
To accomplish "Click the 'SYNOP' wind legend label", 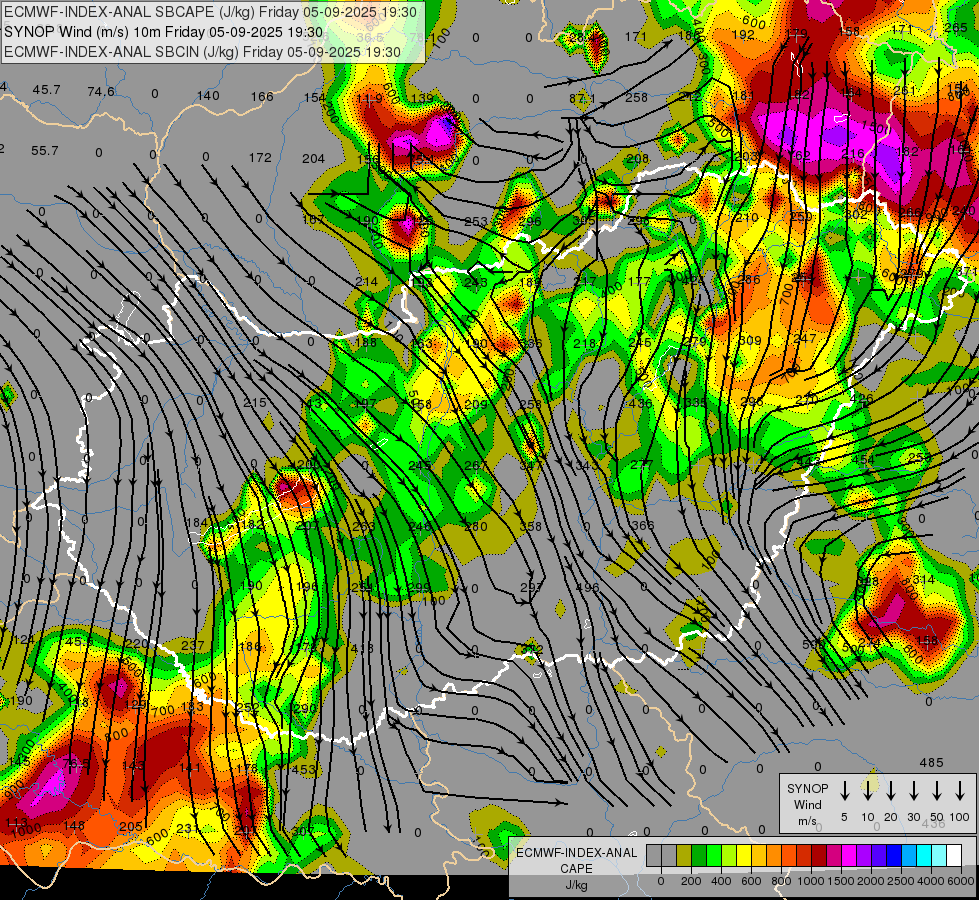I will click(807, 788).
